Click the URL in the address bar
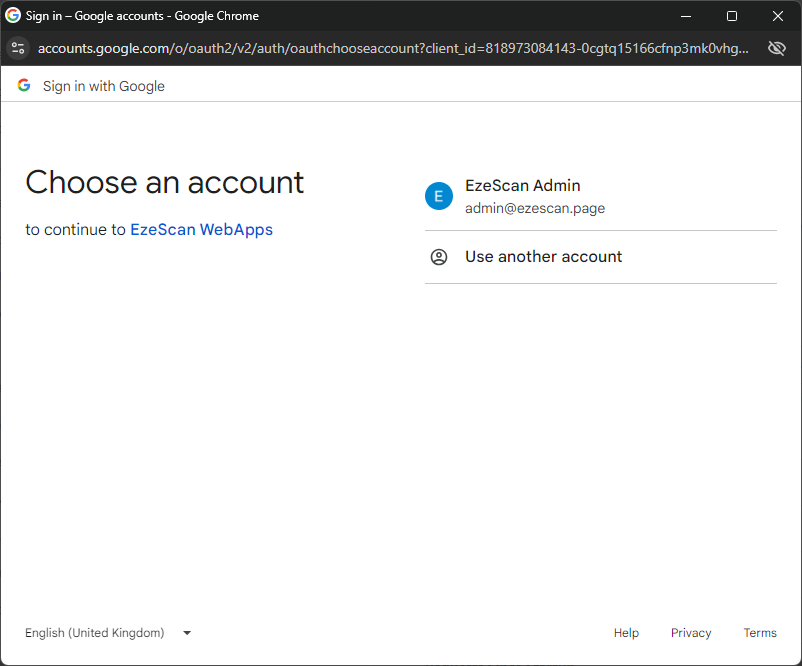 pyautogui.click(x=392, y=48)
